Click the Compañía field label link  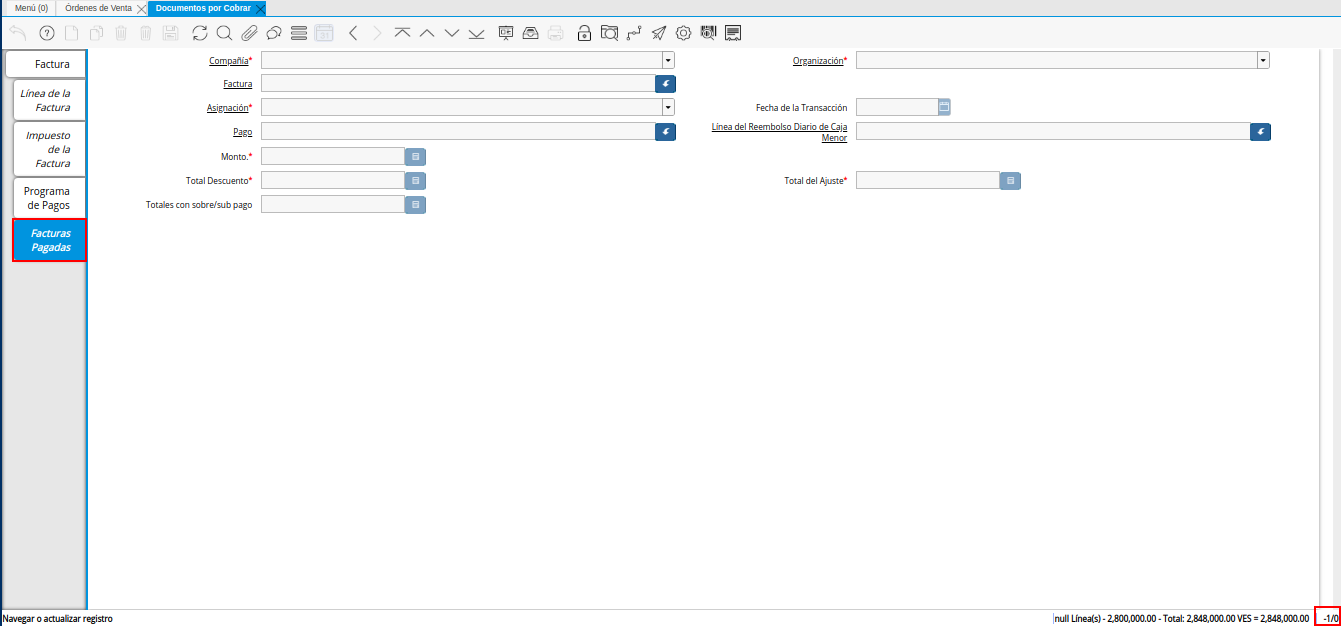[228, 61]
